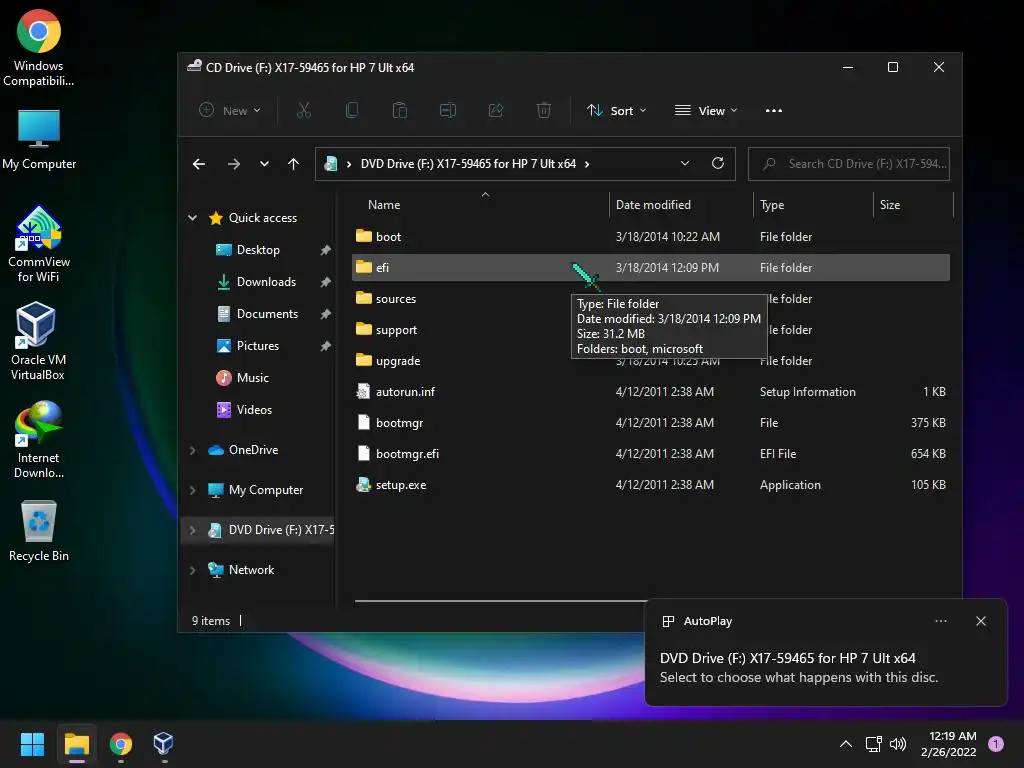Open the notification count badge
The width and height of the screenshot is (1024, 768).
click(x=996, y=744)
